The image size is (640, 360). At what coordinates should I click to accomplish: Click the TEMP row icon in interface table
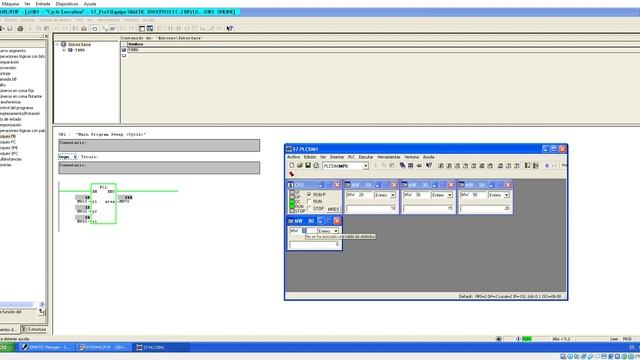pyautogui.click(x=124, y=50)
